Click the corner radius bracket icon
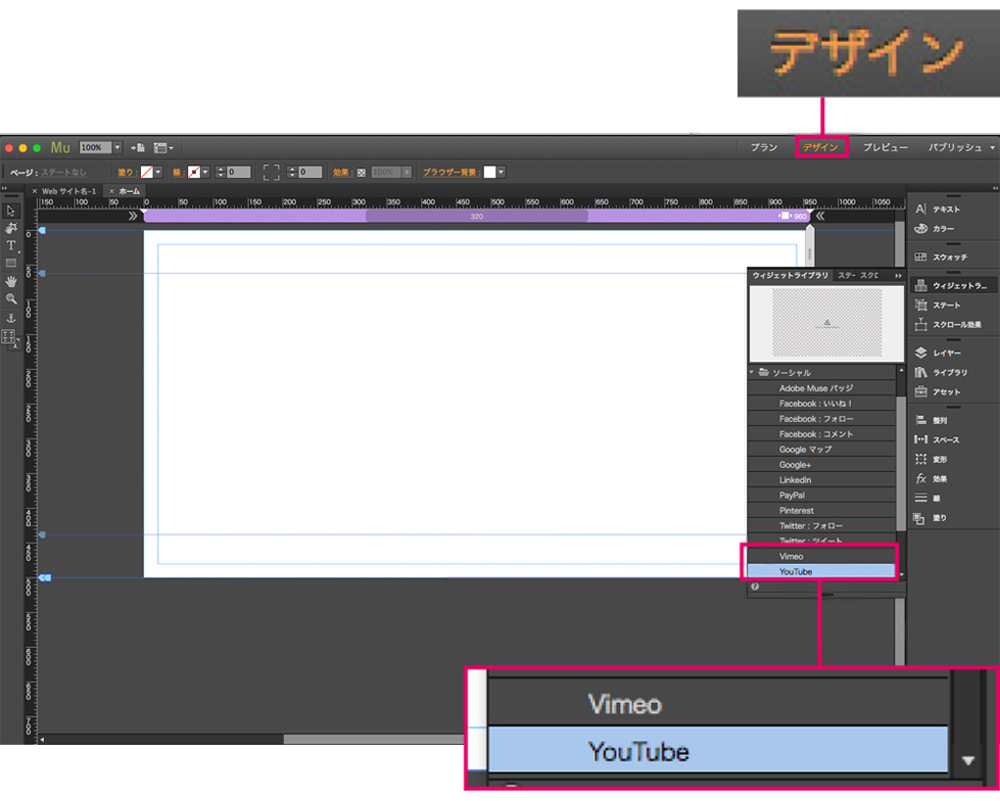The height and width of the screenshot is (801, 1000). click(271, 172)
